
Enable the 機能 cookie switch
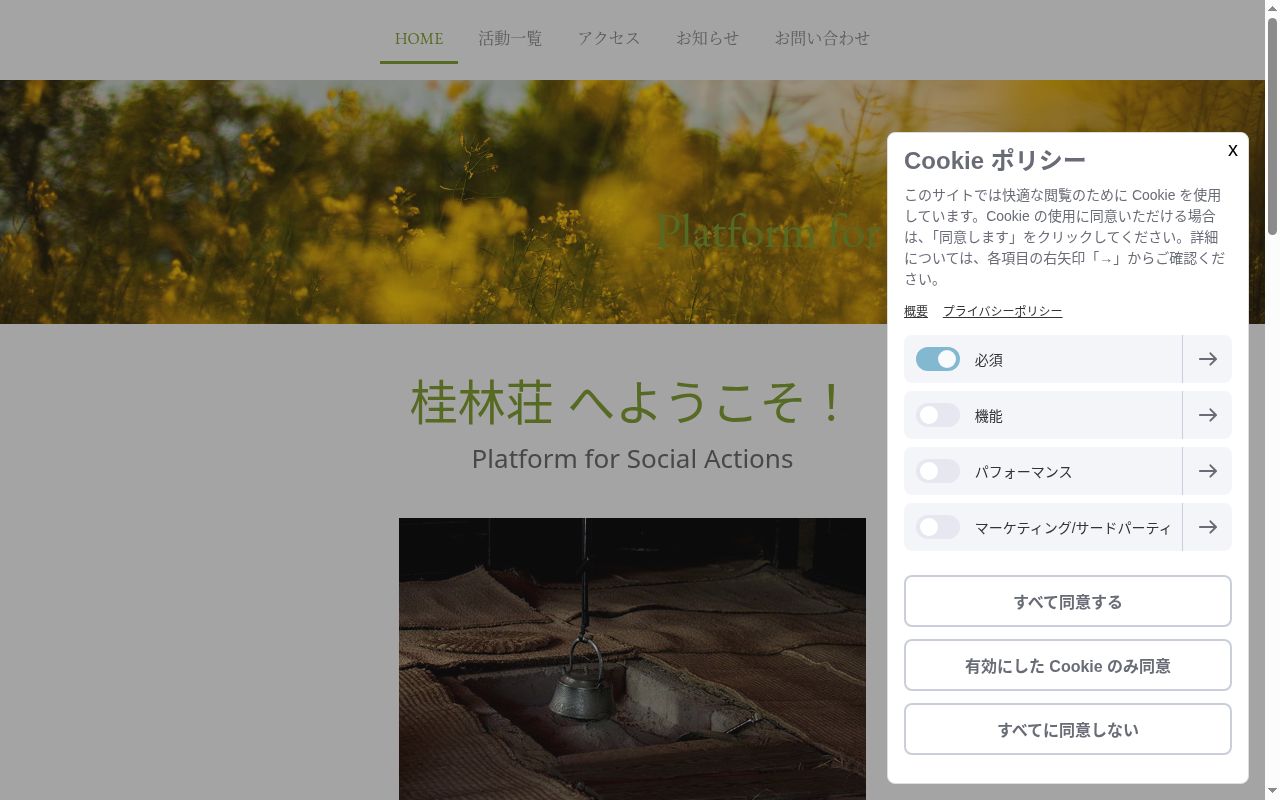pyautogui.click(x=938, y=415)
